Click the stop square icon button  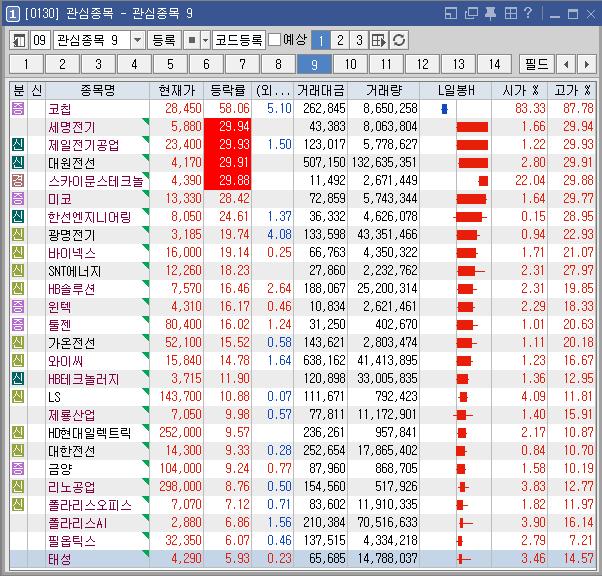[192, 40]
